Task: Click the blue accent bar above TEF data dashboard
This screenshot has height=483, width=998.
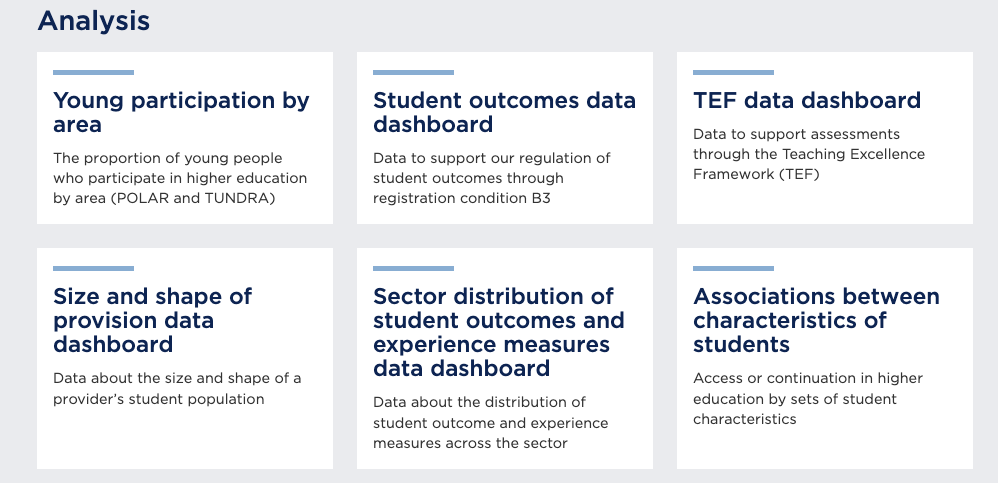Action: 733,73
